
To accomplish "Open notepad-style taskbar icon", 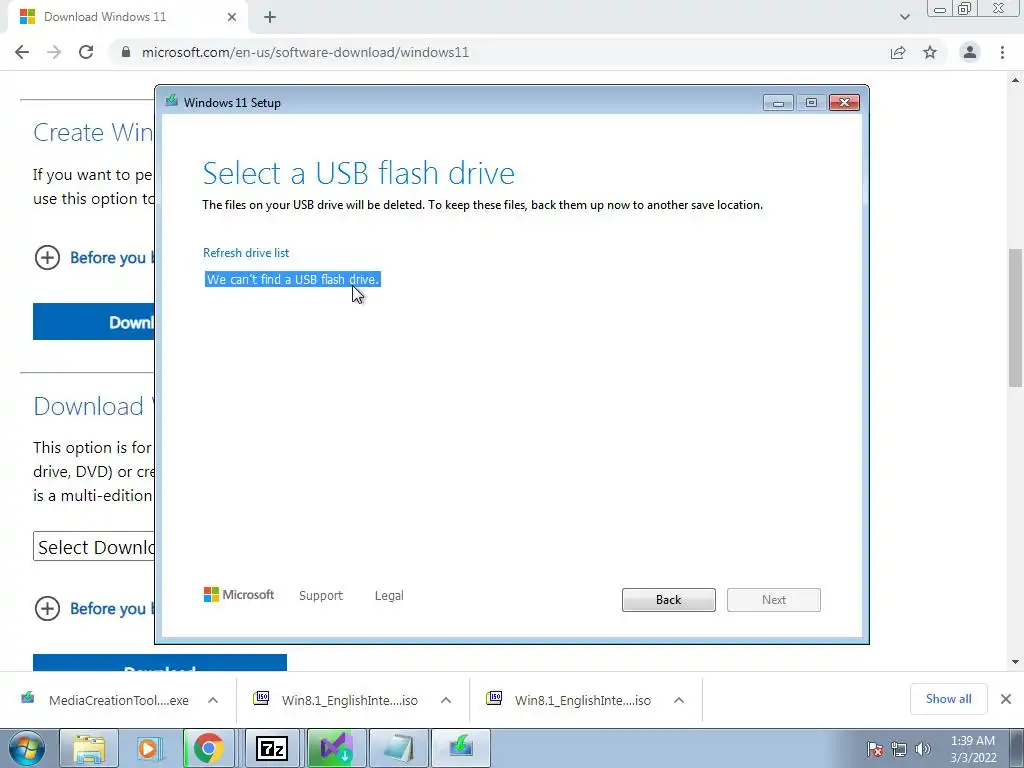I will tap(398, 748).
